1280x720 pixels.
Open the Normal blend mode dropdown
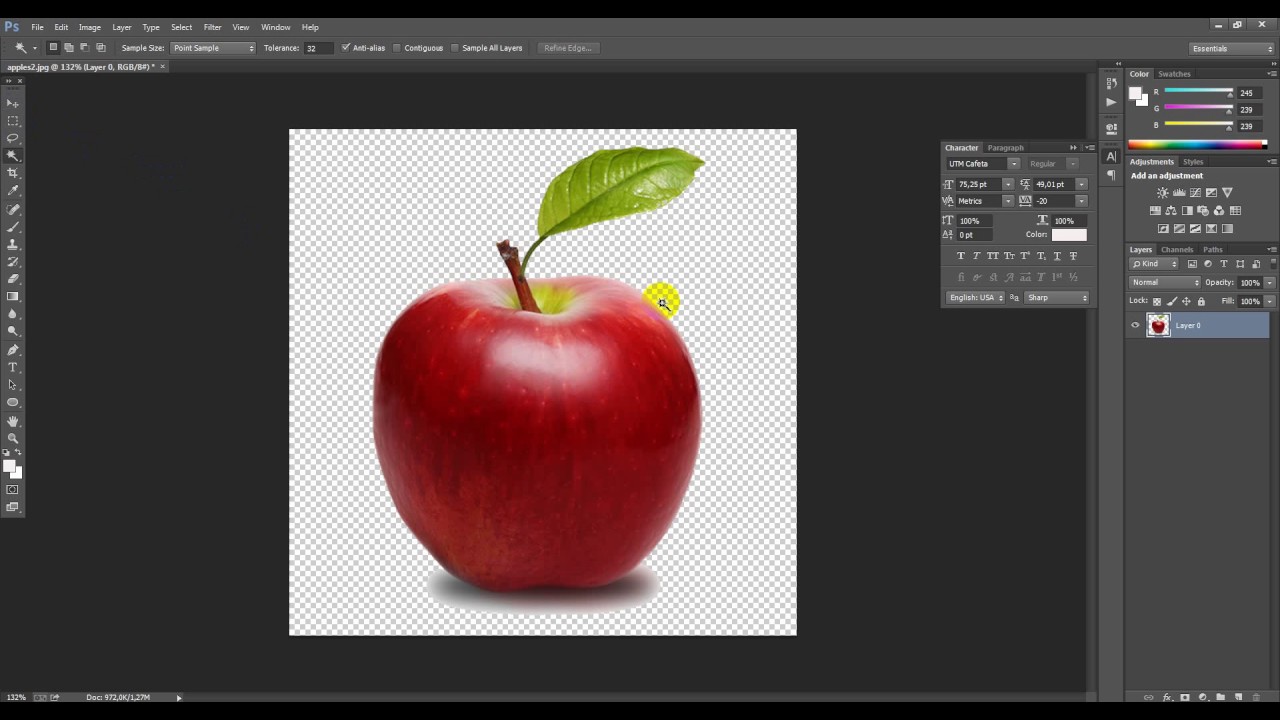[x=1165, y=283]
